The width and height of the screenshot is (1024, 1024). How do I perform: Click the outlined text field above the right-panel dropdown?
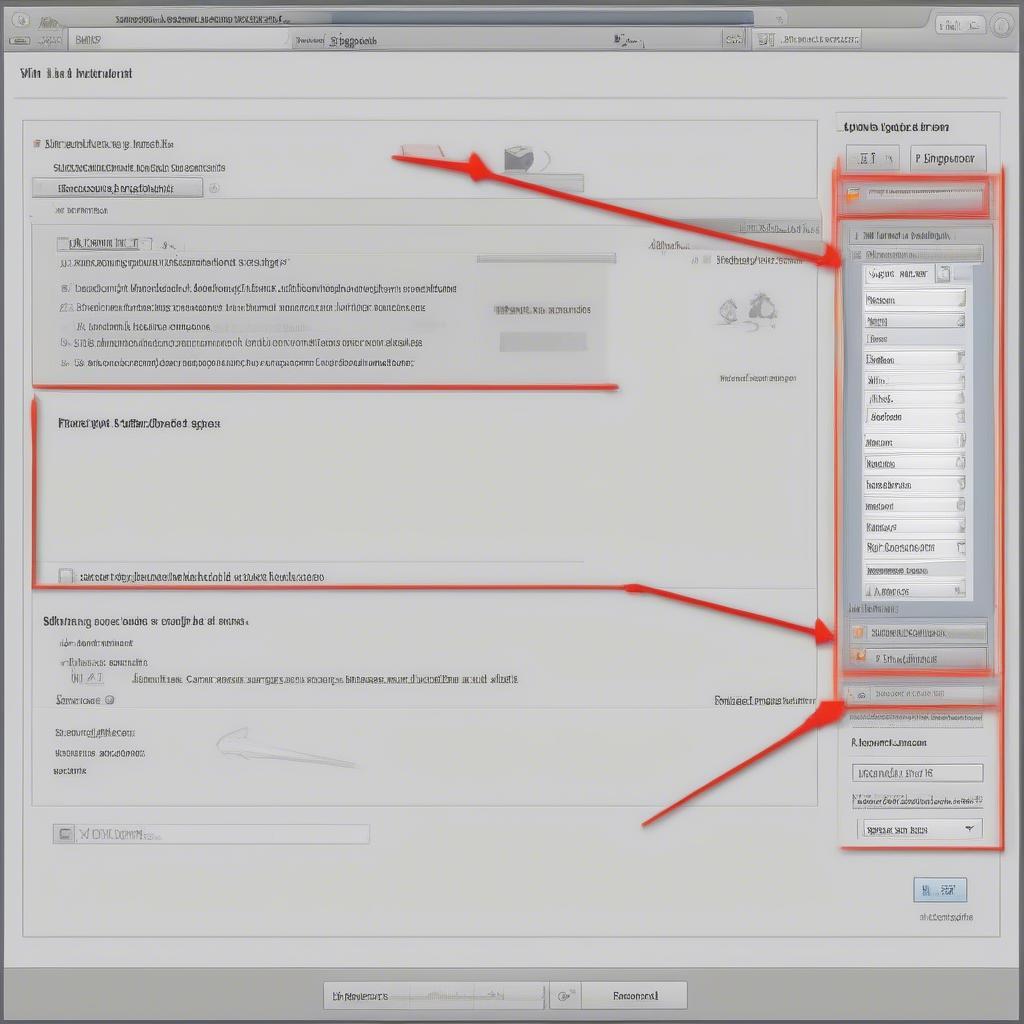pyautogui.click(x=917, y=773)
